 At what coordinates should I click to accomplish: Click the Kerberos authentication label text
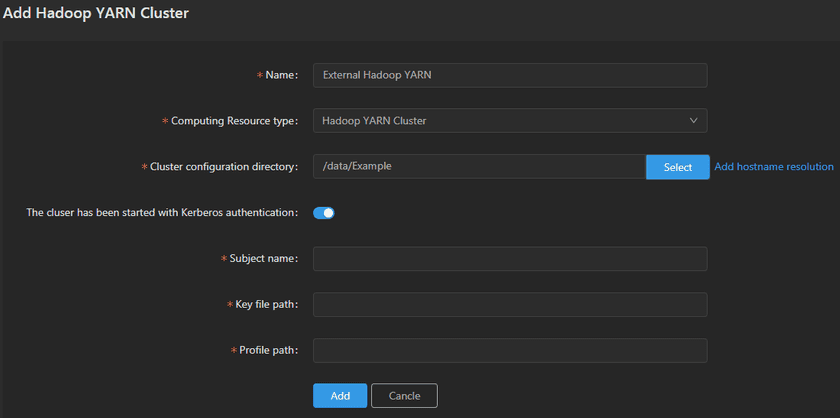[x=162, y=212]
